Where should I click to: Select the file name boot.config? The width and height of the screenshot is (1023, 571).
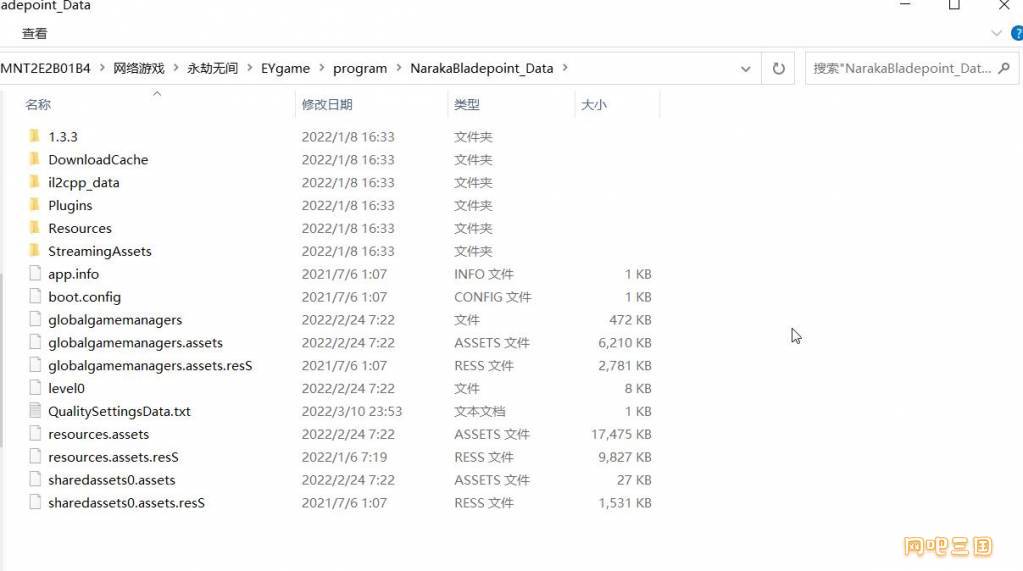click(84, 297)
